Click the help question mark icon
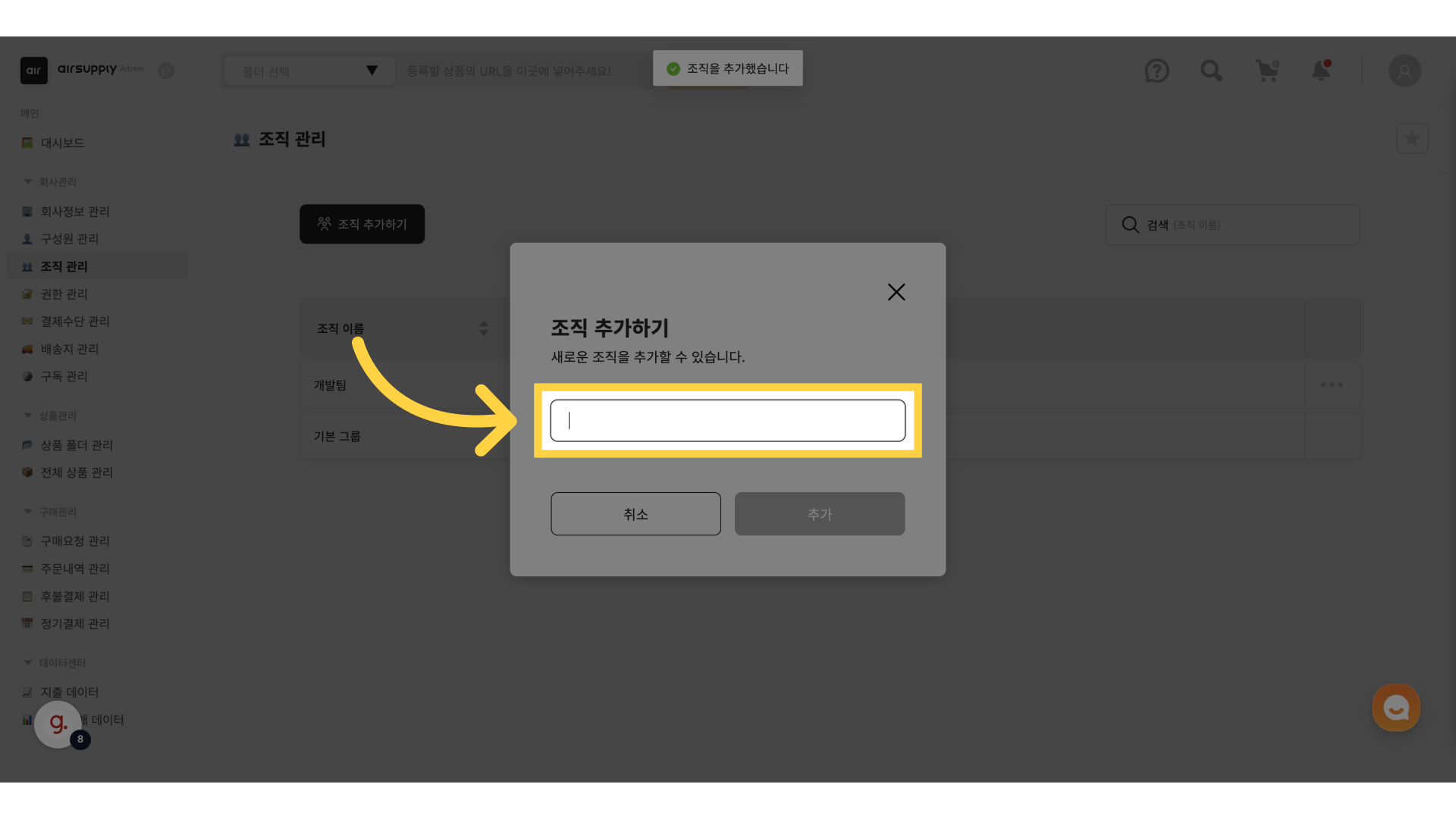Image resolution: width=1456 pixels, height=819 pixels. [1156, 71]
